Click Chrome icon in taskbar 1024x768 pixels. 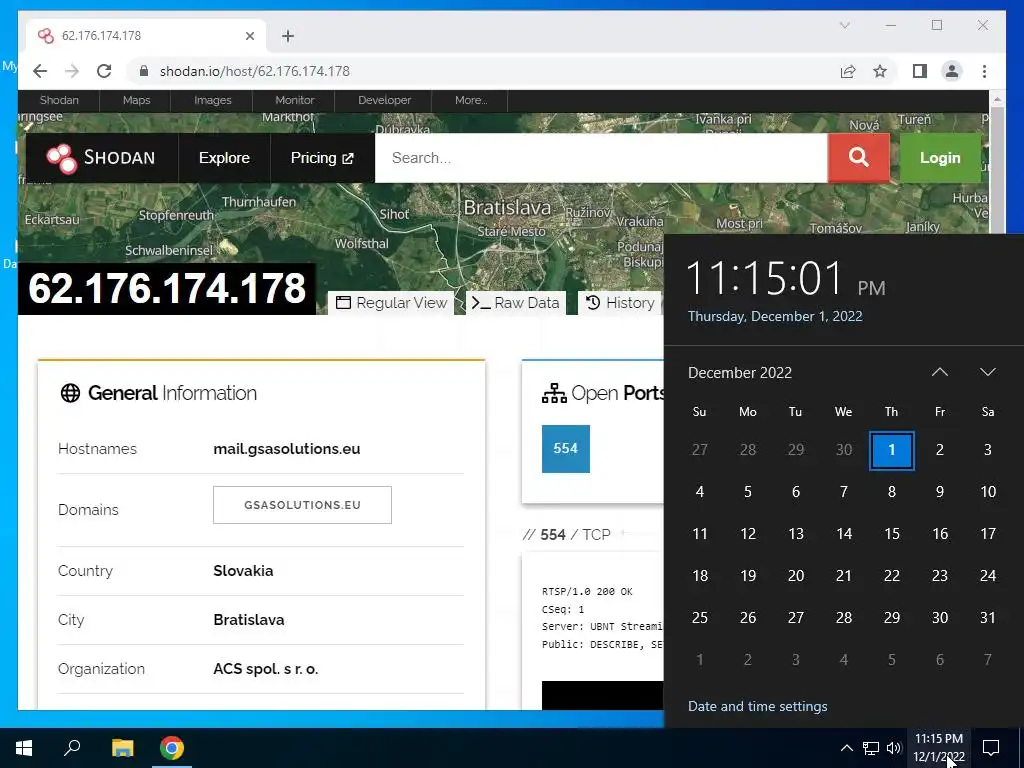click(x=172, y=748)
